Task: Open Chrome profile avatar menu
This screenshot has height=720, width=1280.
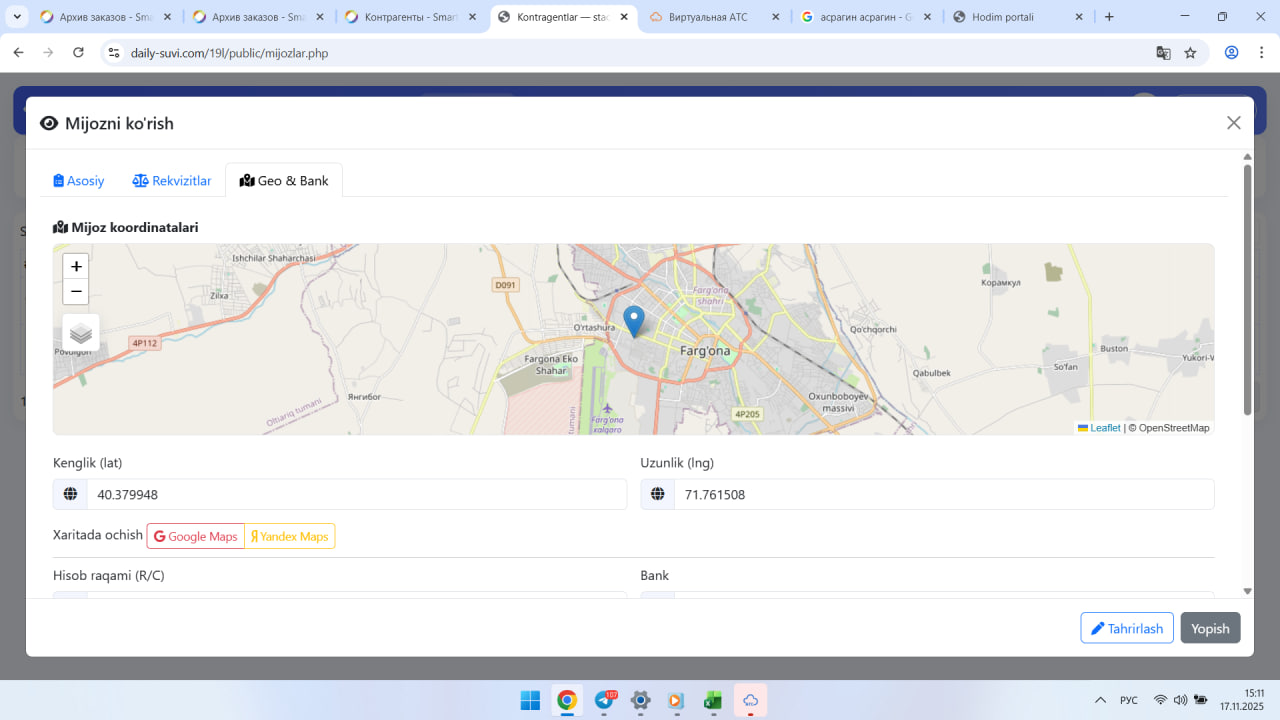Action: point(1232,53)
